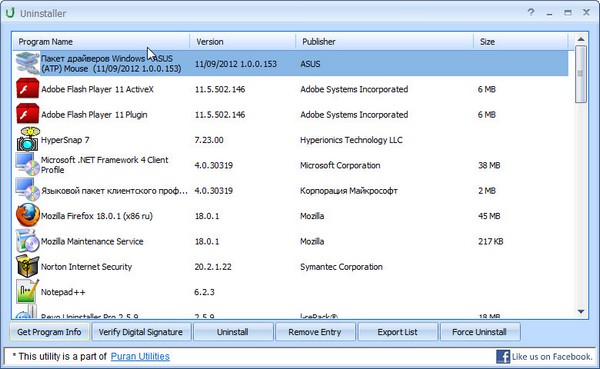Click the ASUS driver package row icon
This screenshot has height=369, width=600.
coord(27,63)
